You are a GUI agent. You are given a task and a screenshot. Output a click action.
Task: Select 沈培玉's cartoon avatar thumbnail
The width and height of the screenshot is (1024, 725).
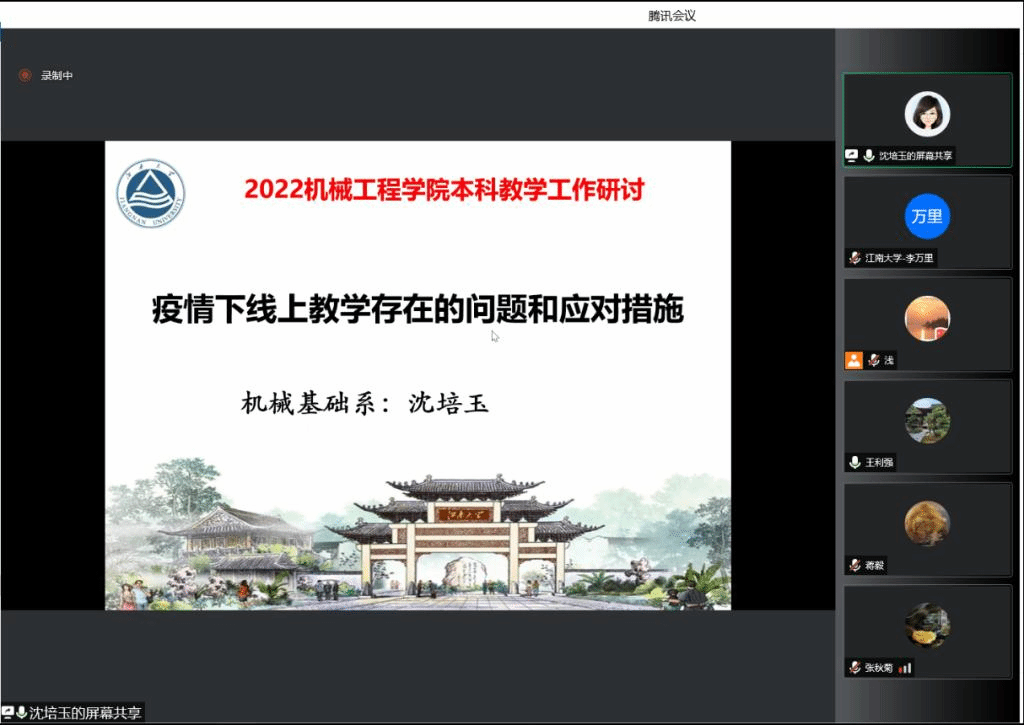pos(927,114)
